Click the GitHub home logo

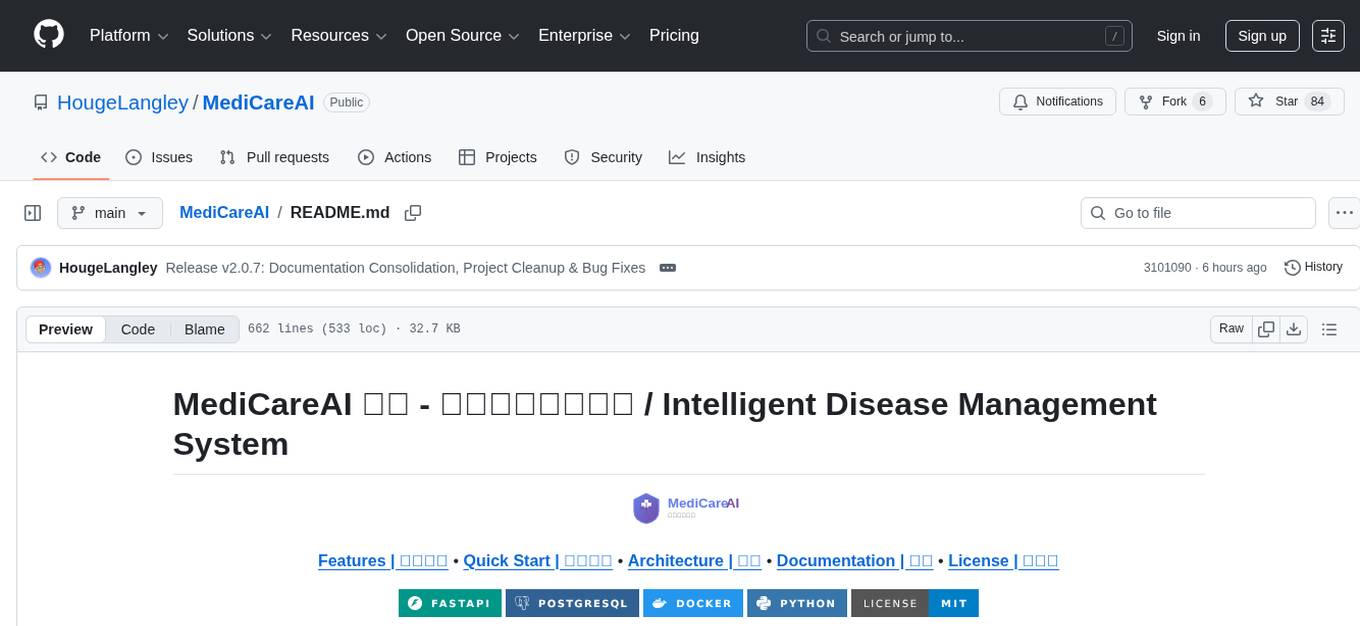pyautogui.click(x=48, y=35)
